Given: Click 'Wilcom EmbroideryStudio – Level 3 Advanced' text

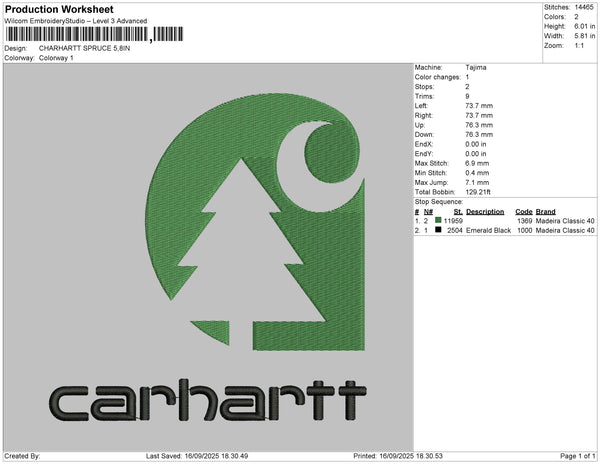Looking at the screenshot, I should 76,21.
